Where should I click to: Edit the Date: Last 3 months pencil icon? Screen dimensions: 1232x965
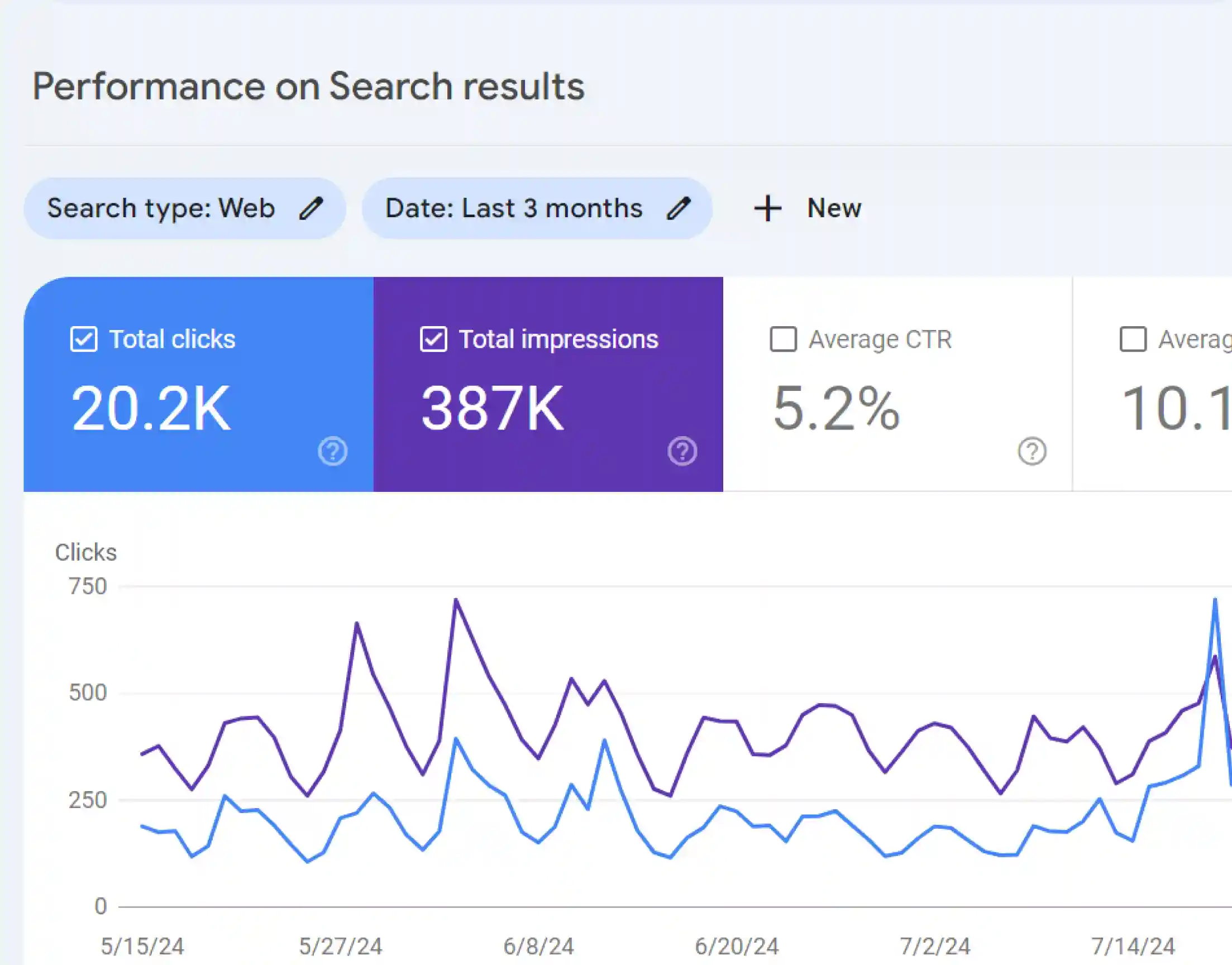tap(678, 208)
